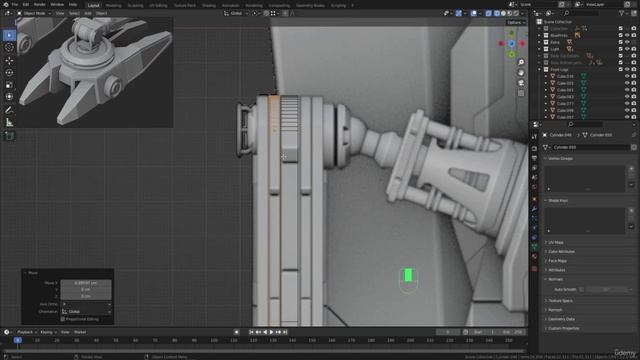Switch to the Sculpting workspace tab
This screenshot has height=360, width=640.
[135, 6]
